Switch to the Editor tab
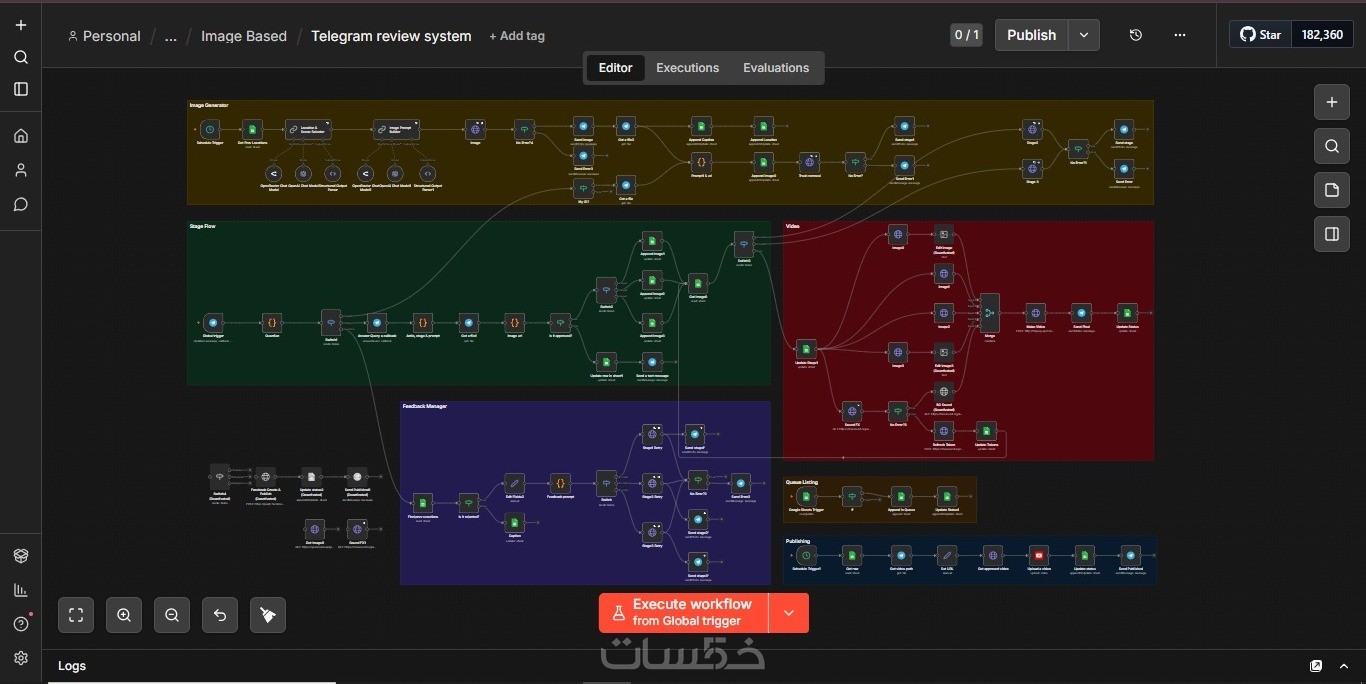The width and height of the screenshot is (1366, 684). pyautogui.click(x=615, y=68)
